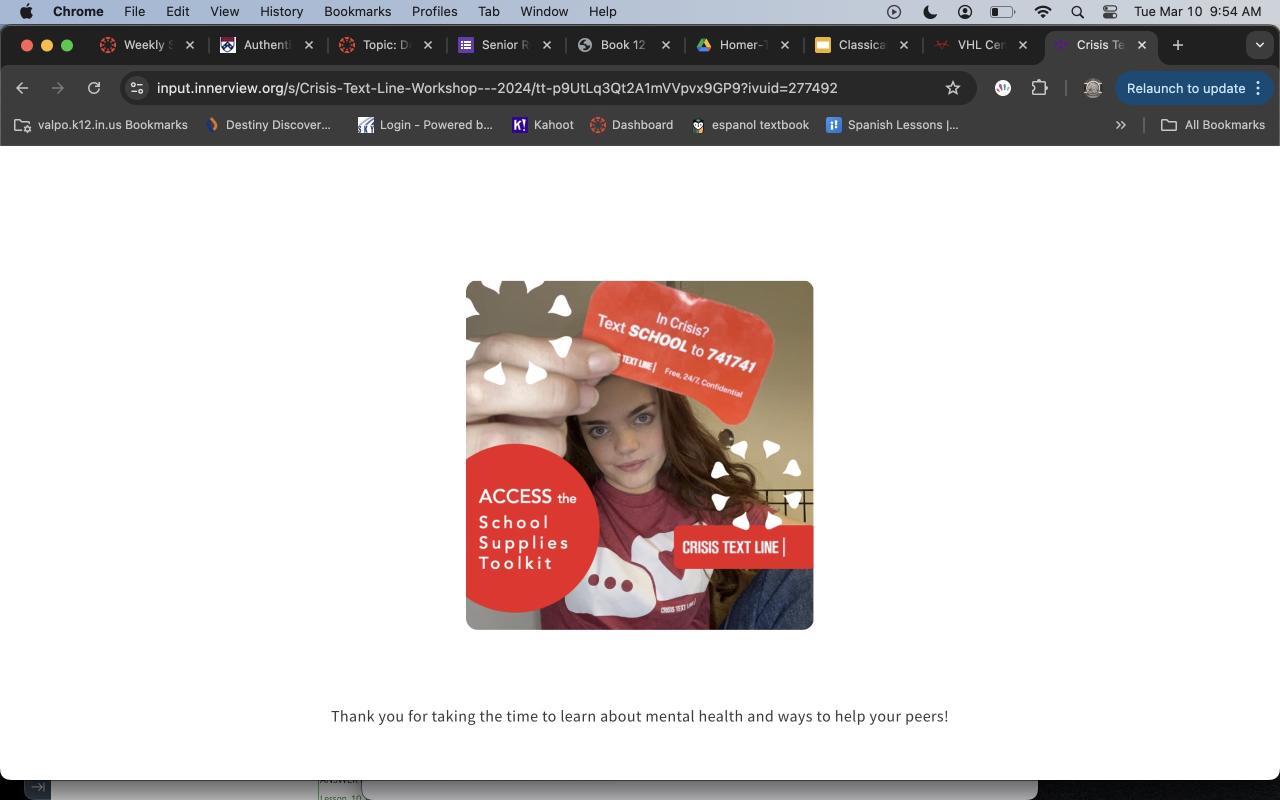
Task: Open the Destiny Discover bookmark
Action: point(268,125)
